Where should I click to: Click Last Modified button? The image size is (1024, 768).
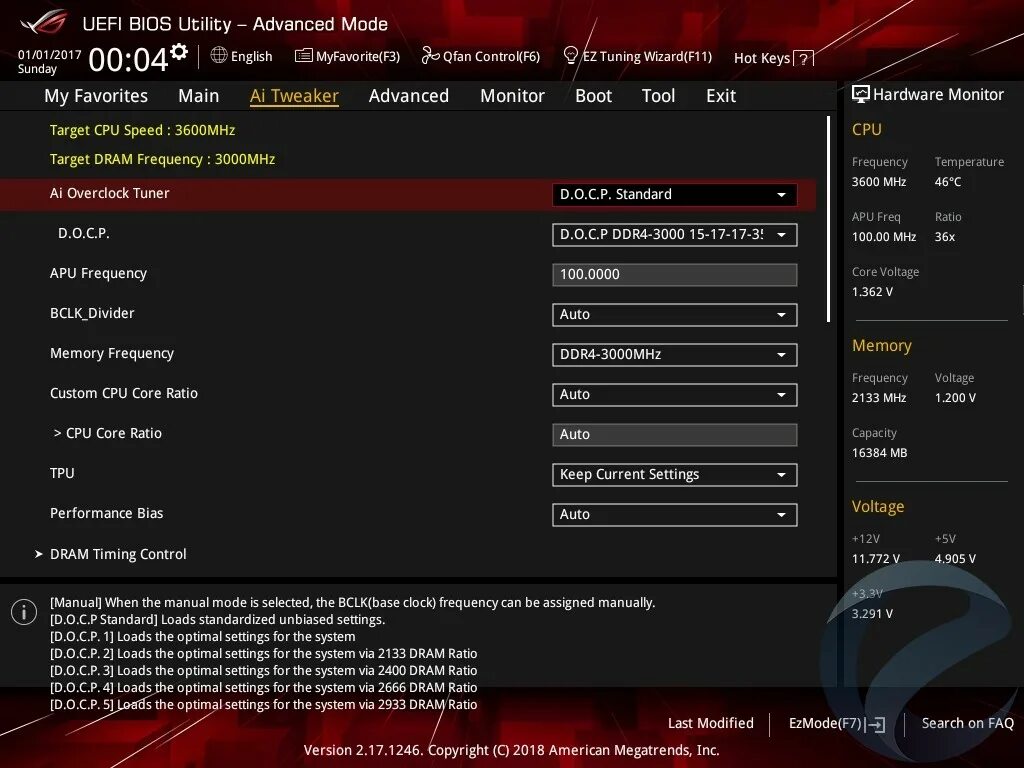coord(711,723)
